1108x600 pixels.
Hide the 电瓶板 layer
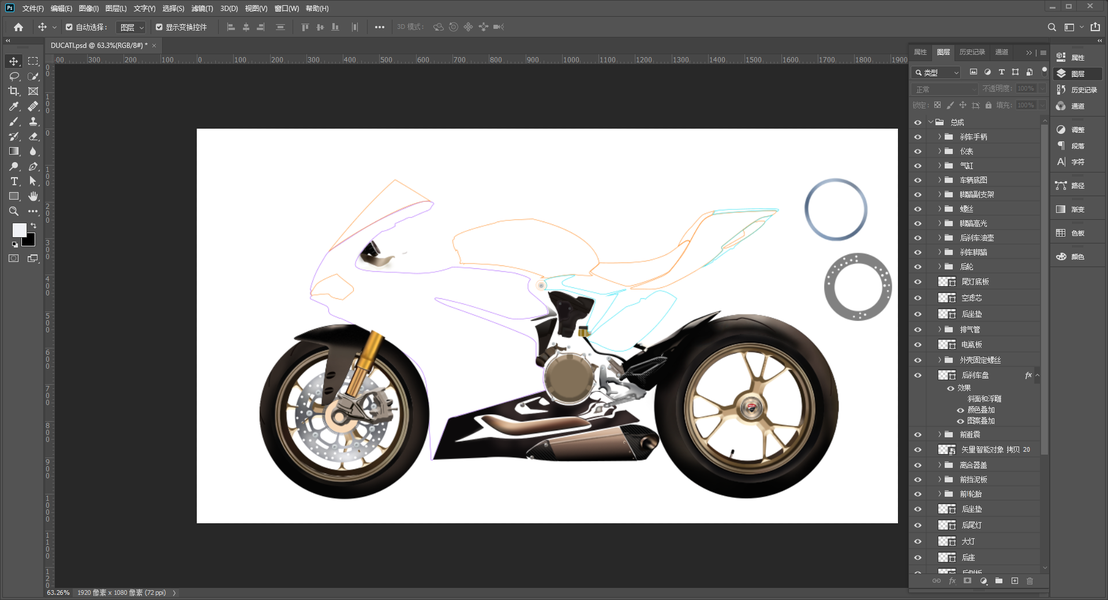click(x=918, y=345)
